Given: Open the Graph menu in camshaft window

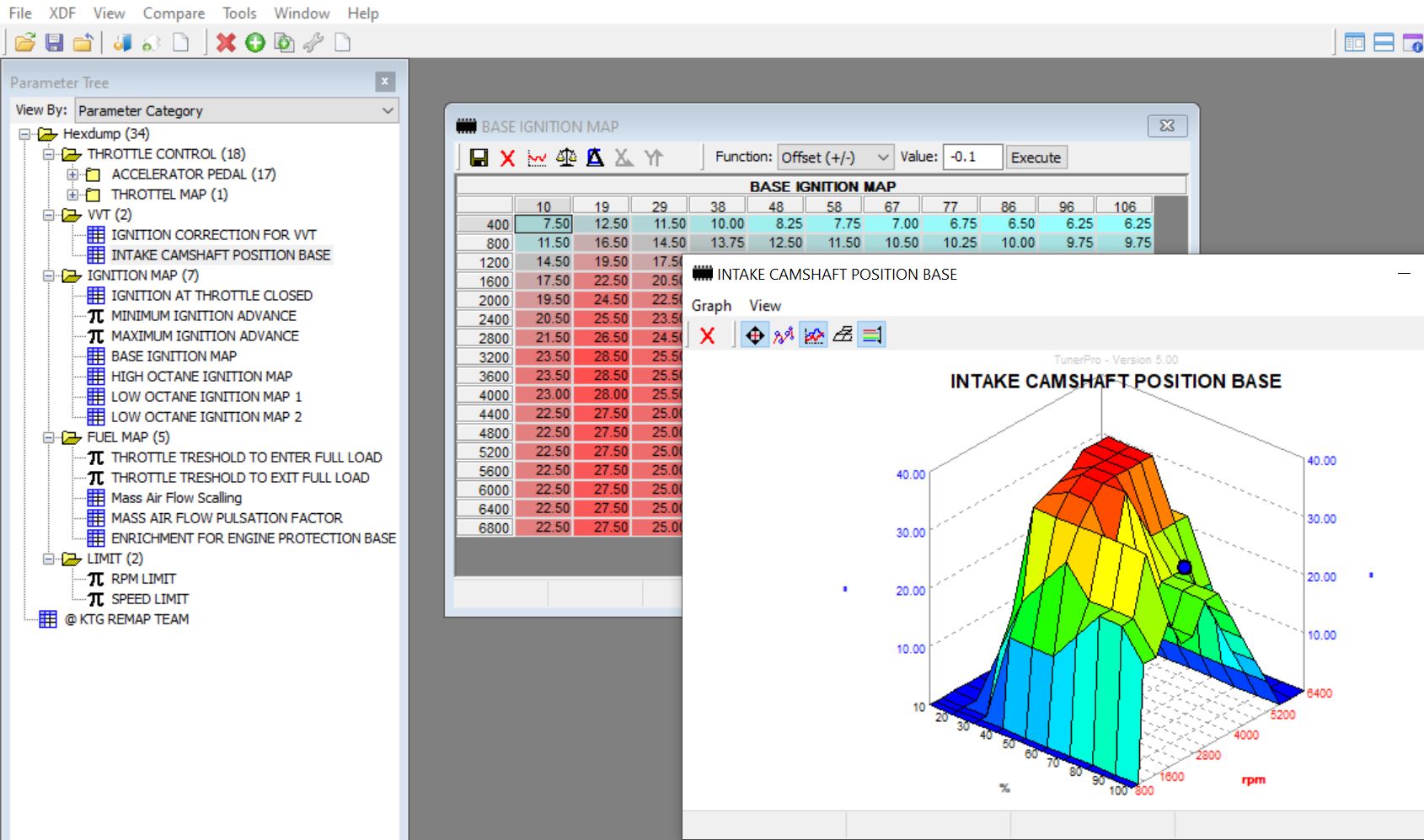Looking at the screenshot, I should 711,305.
